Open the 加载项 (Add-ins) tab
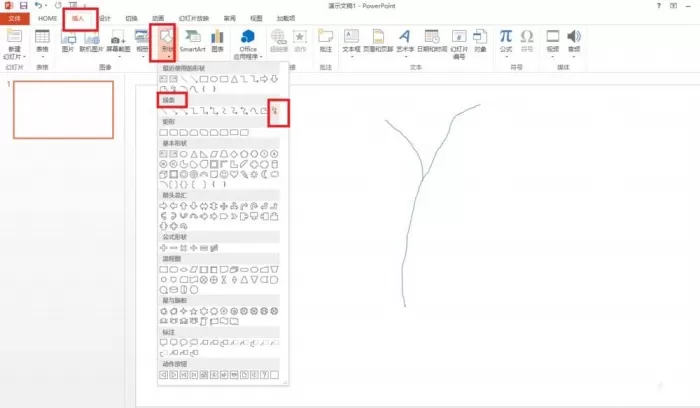Image resolution: width=700 pixels, height=408 pixels. 286,18
